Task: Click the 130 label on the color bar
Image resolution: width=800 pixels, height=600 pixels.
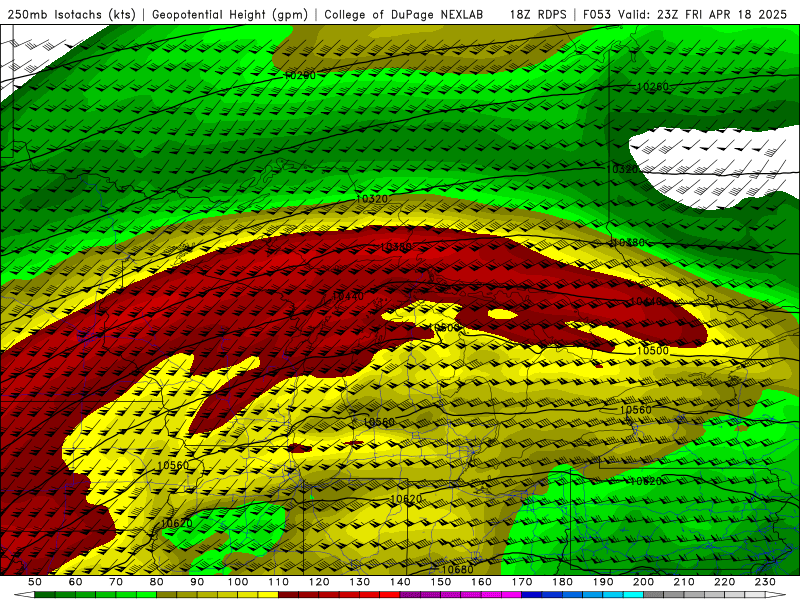Action: [360, 582]
